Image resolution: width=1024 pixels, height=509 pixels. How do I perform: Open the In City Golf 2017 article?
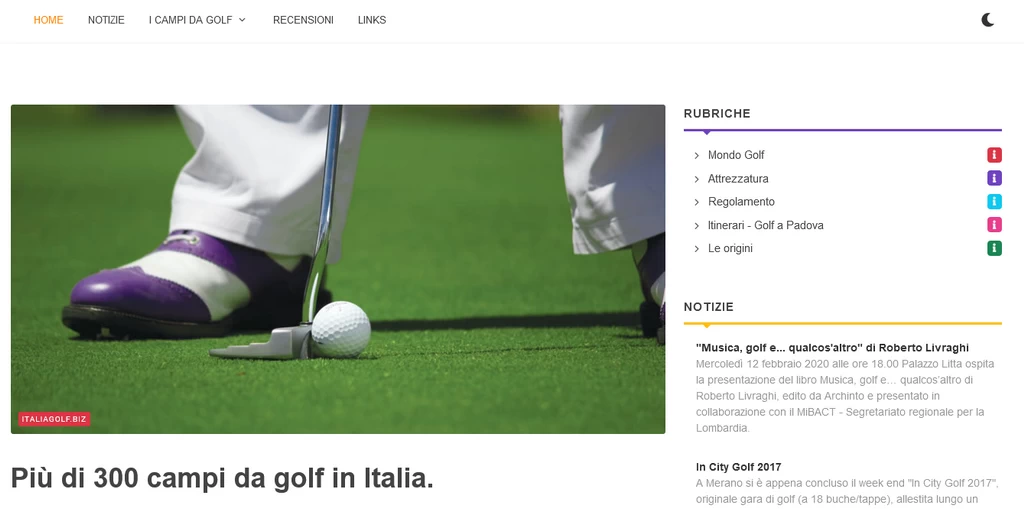(x=739, y=467)
